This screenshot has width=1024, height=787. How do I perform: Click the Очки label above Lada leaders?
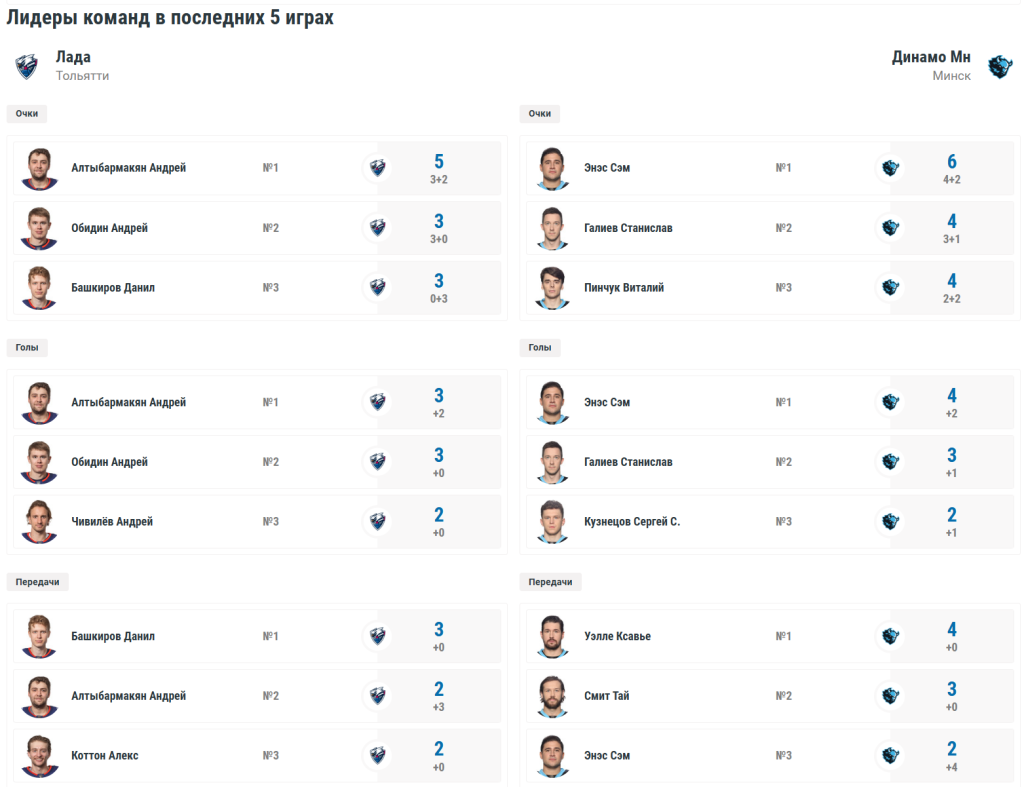pyautogui.click(x=27, y=114)
